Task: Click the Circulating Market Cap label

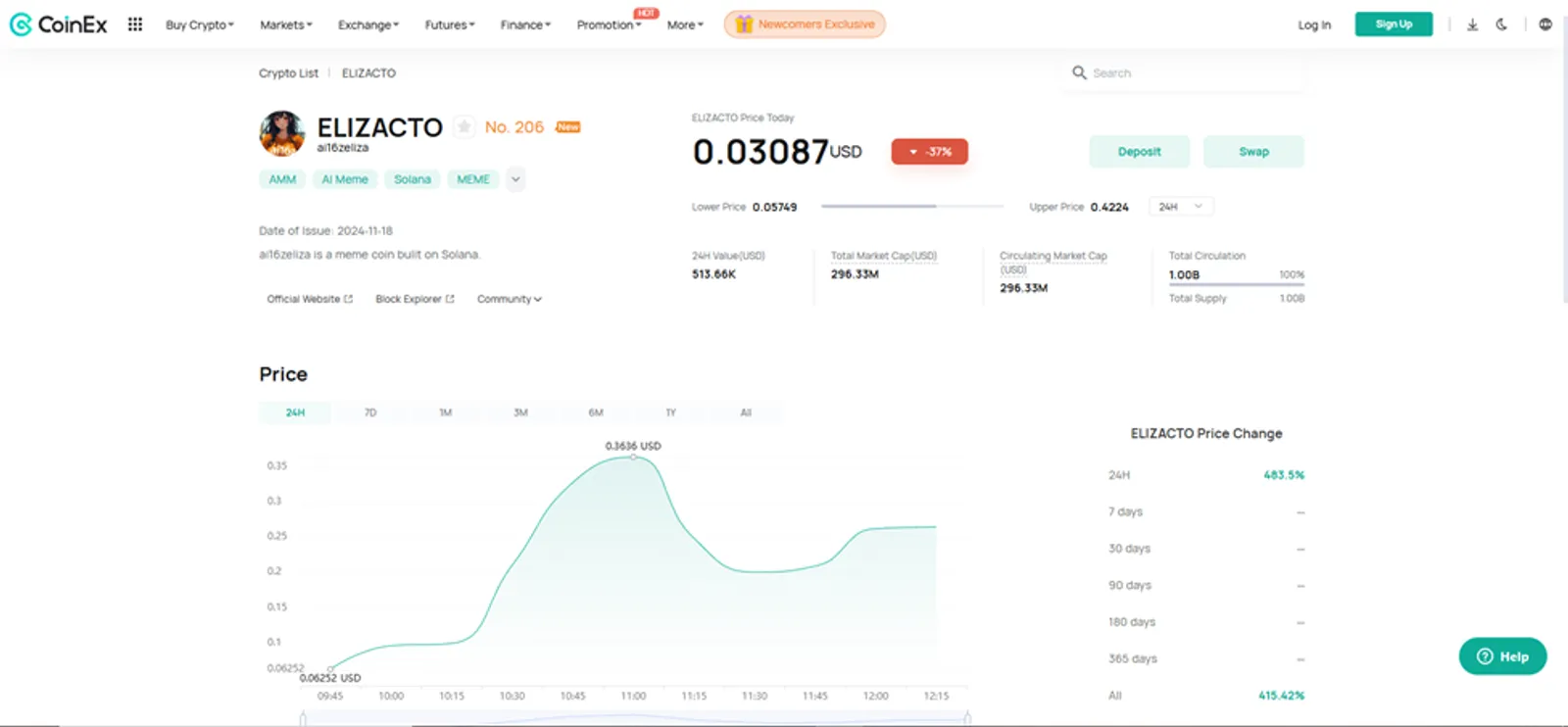Action: pos(1053,262)
